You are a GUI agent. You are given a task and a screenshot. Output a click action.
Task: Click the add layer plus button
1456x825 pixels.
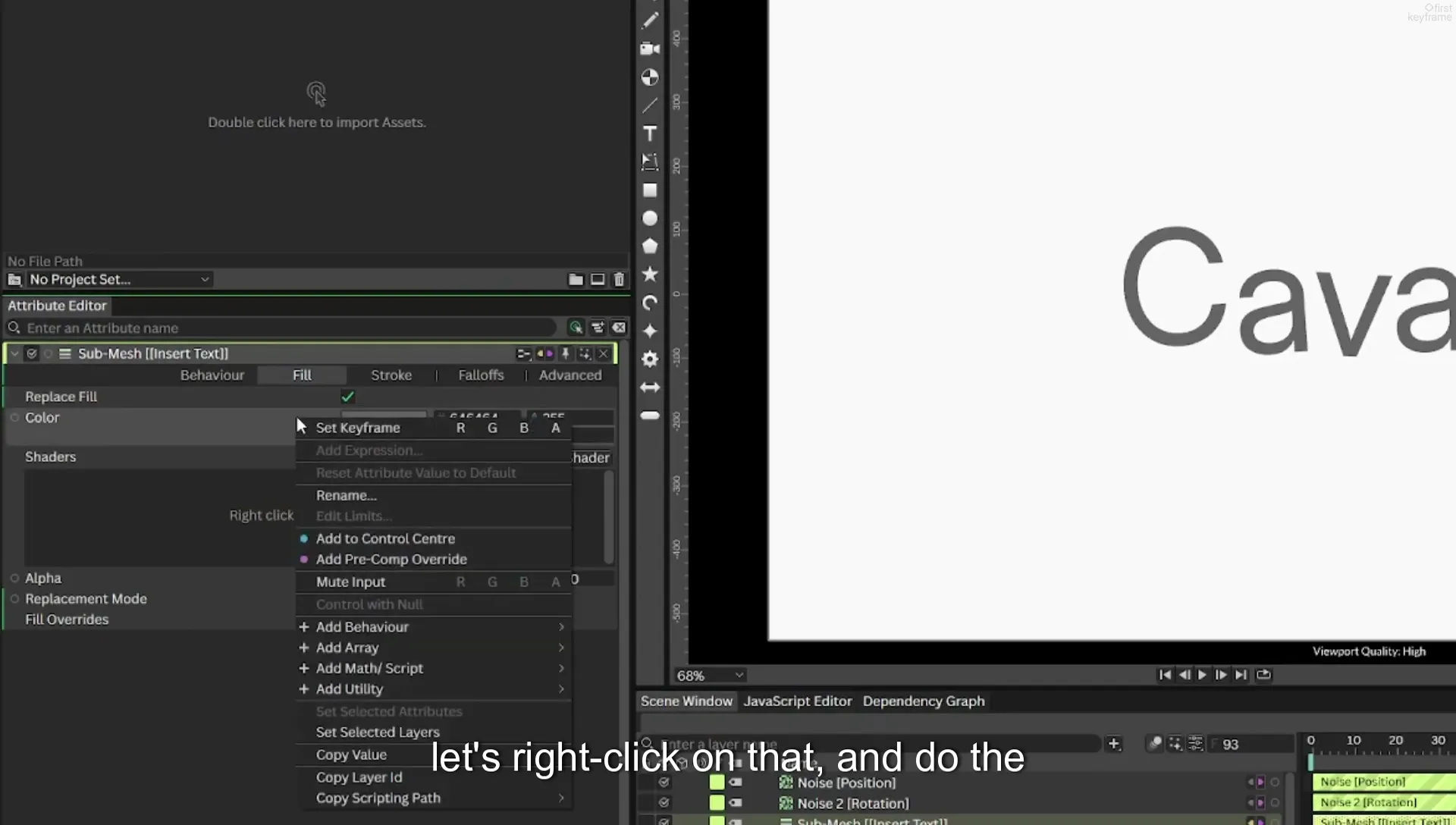tap(1114, 744)
